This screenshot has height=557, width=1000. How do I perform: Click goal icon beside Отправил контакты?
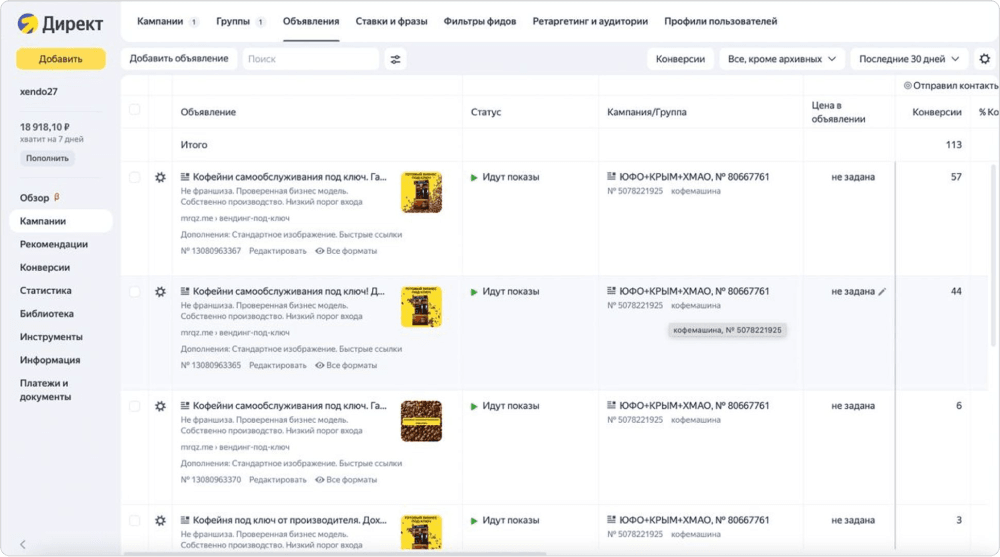(907, 85)
